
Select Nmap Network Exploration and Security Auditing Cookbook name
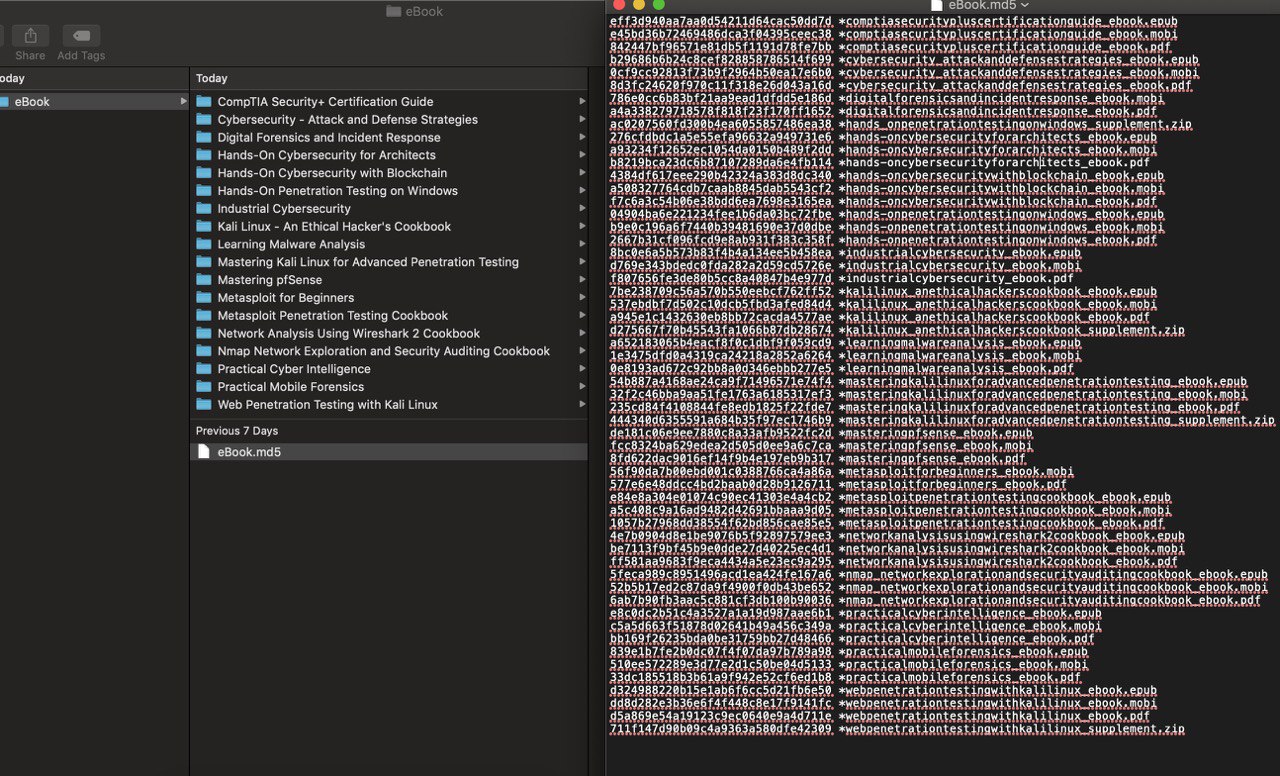coord(384,351)
